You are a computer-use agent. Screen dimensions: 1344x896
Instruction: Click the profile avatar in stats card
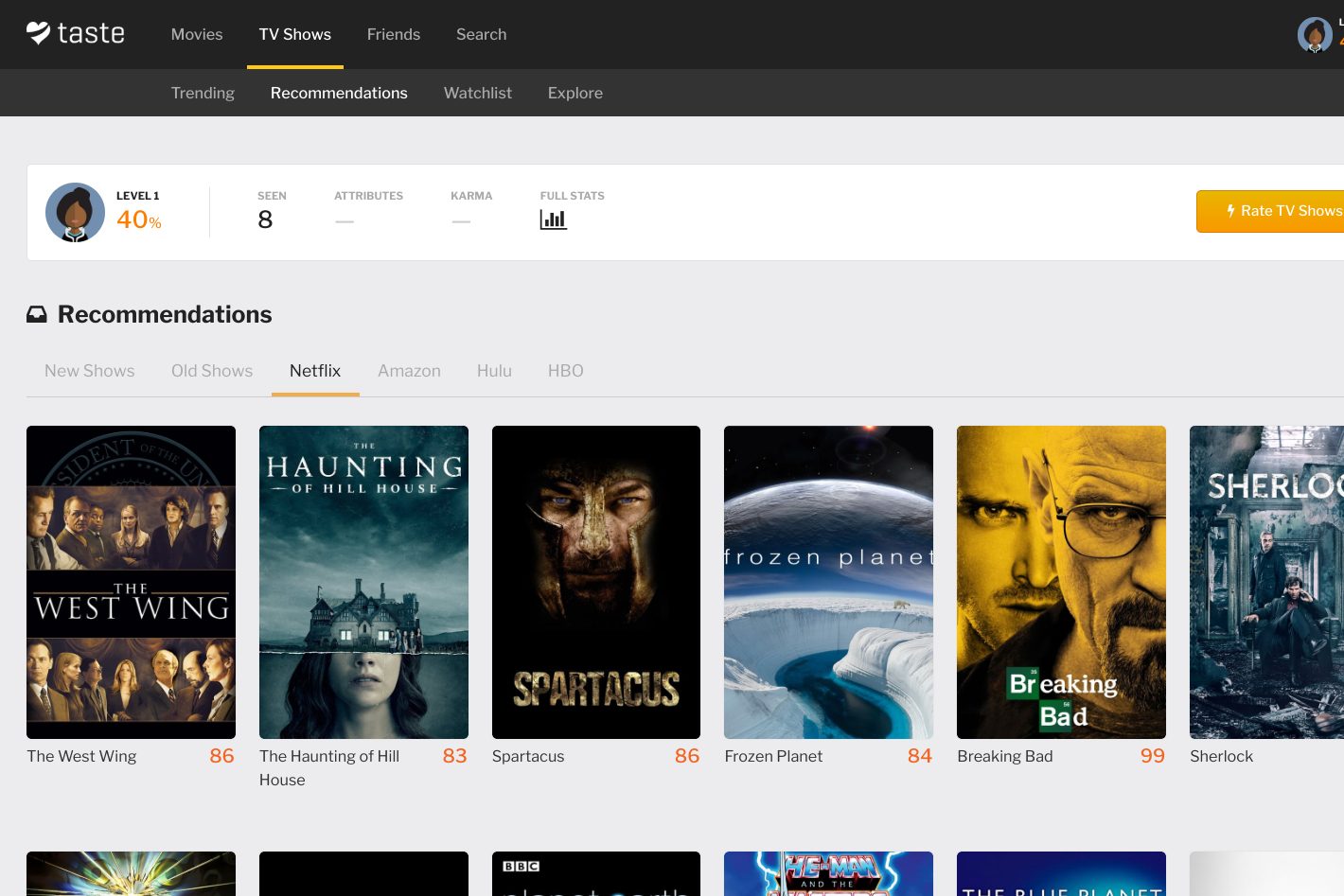pyautogui.click(x=75, y=212)
